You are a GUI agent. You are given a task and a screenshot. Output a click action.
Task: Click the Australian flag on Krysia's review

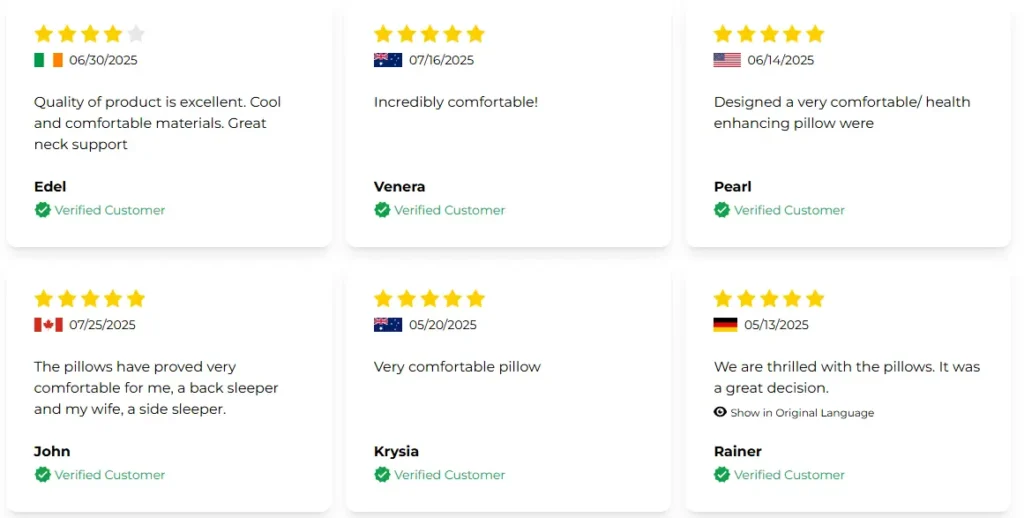tap(388, 325)
